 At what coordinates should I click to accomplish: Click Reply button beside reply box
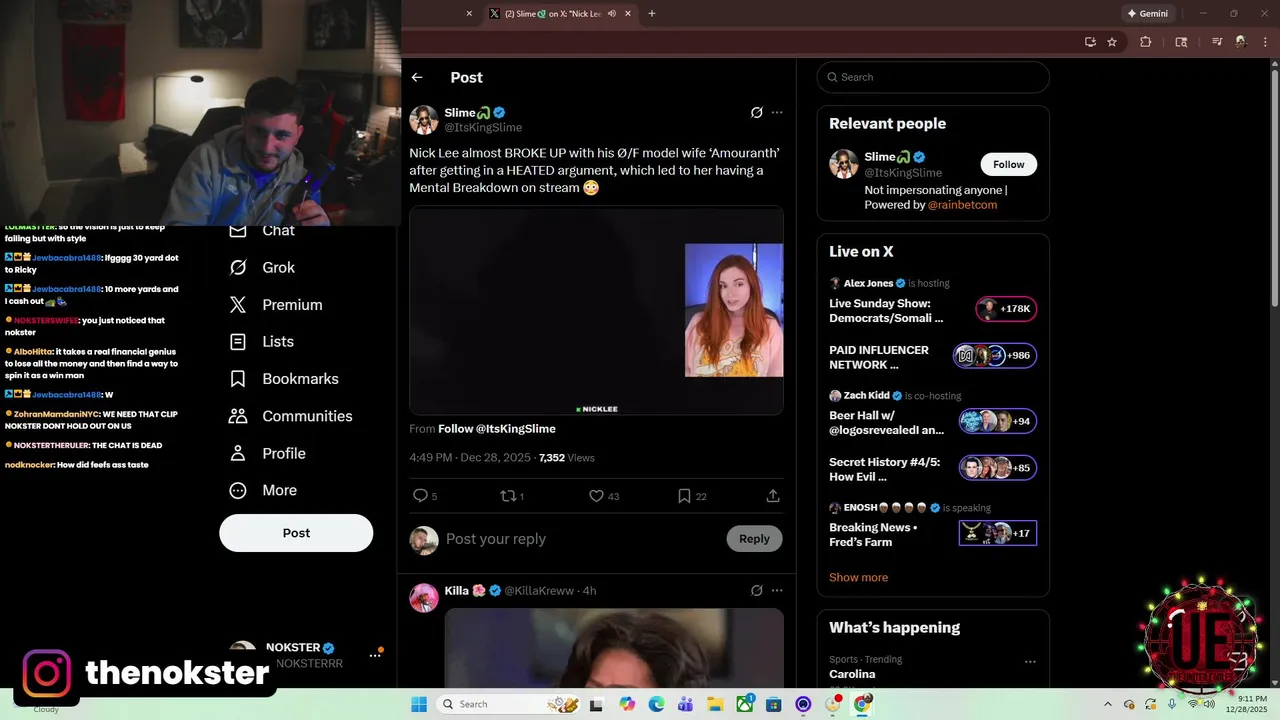pos(754,539)
